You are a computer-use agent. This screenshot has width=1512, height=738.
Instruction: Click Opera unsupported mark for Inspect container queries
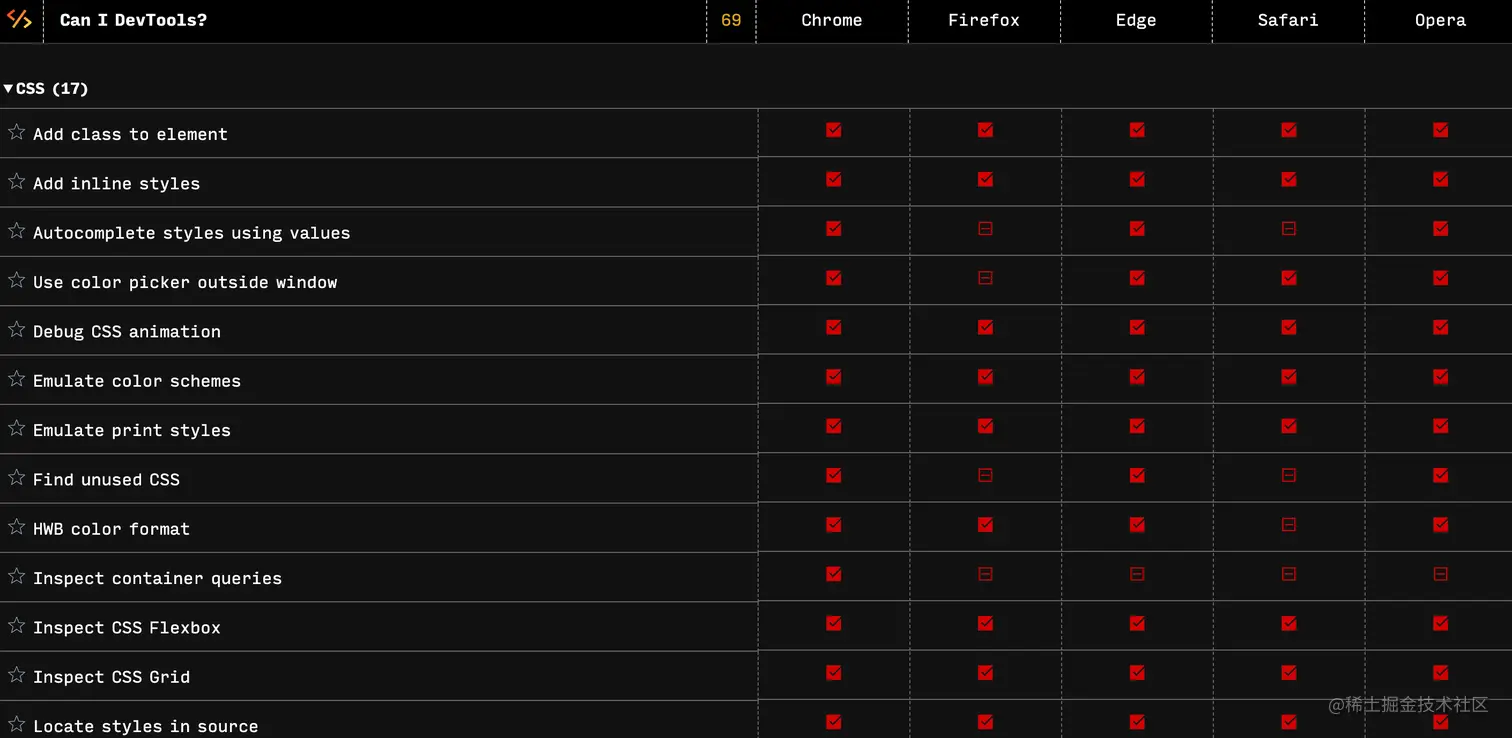coord(1441,574)
